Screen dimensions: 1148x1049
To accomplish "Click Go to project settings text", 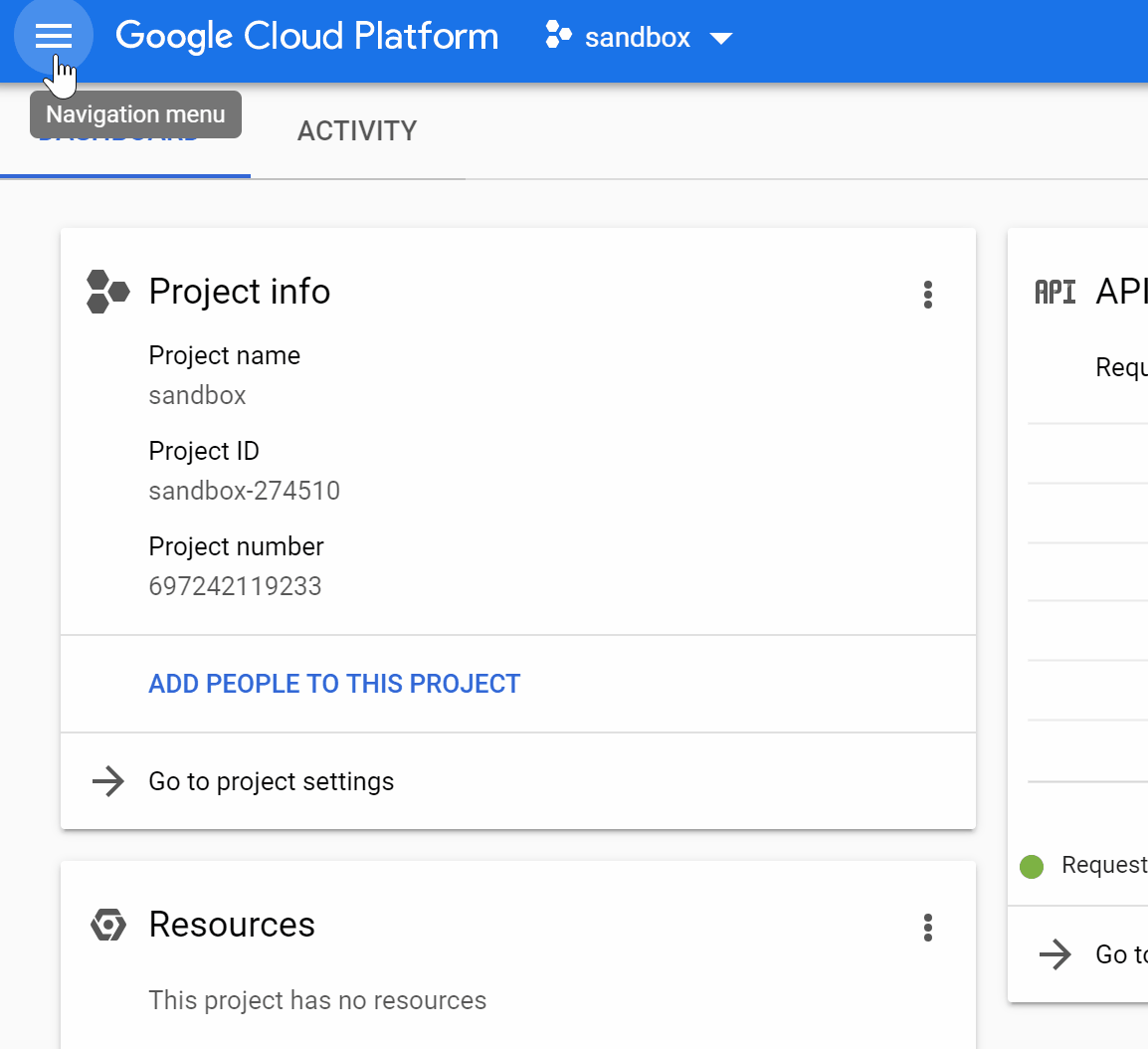I will (x=271, y=781).
